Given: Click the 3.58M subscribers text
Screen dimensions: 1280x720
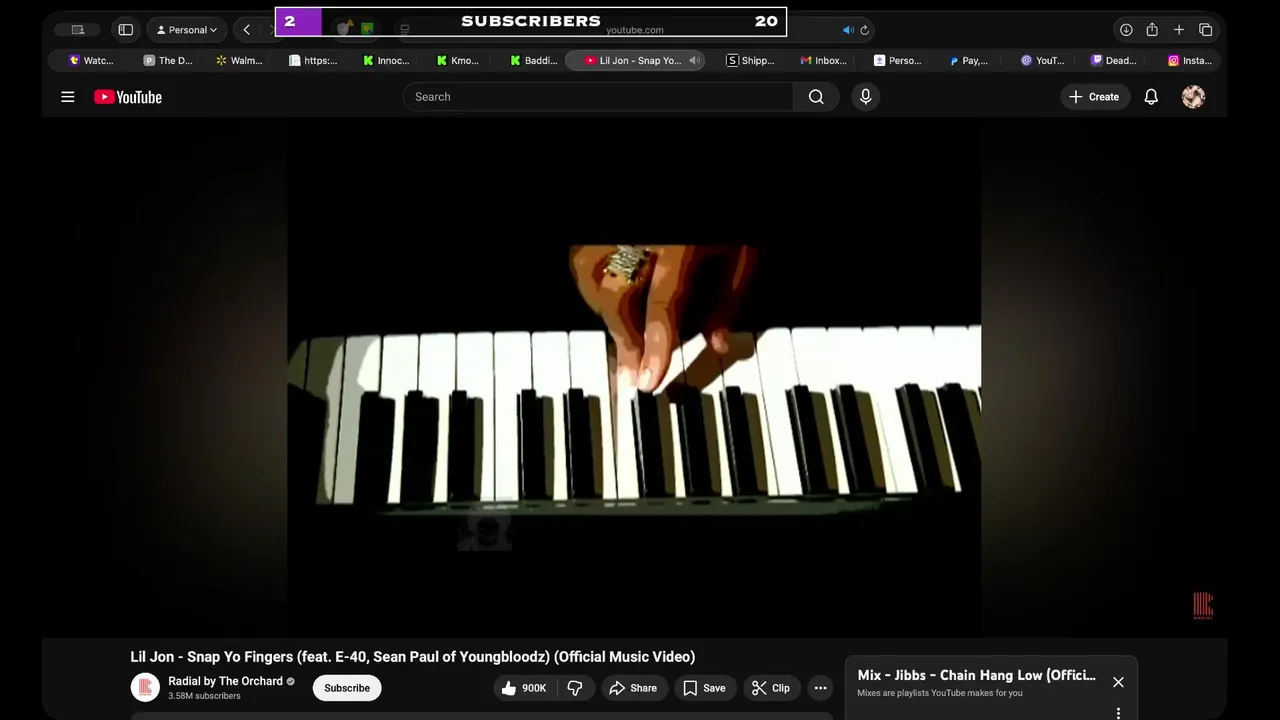Looking at the screenshot, I should click(x=204, y=696).
